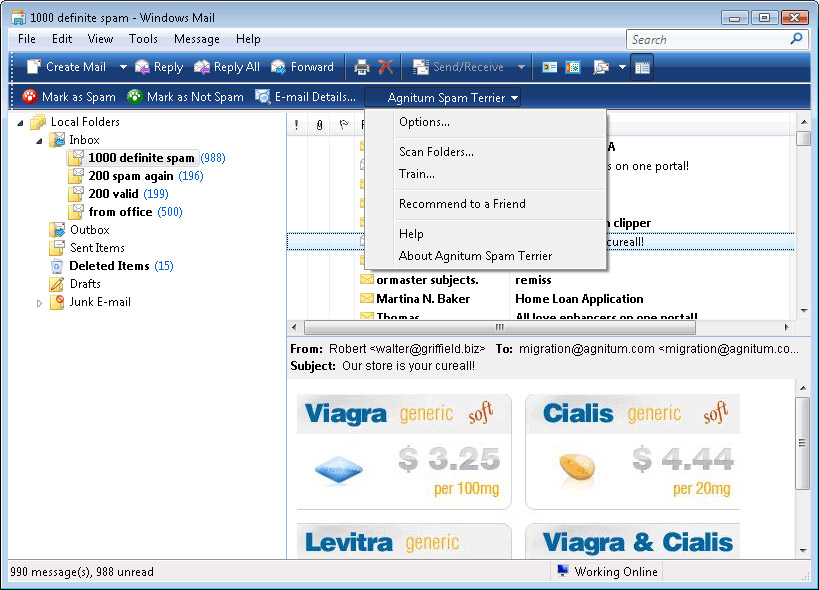Sort by attachment column header
The width and height of the screenshot is (819, 590).
319,125
